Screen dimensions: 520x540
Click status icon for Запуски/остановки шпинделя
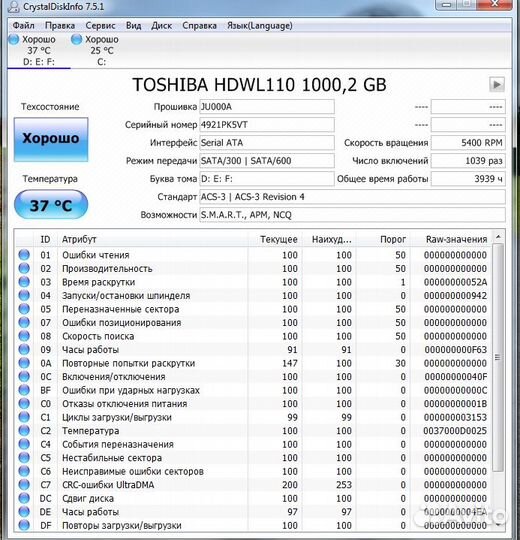[x=24, y=295]
